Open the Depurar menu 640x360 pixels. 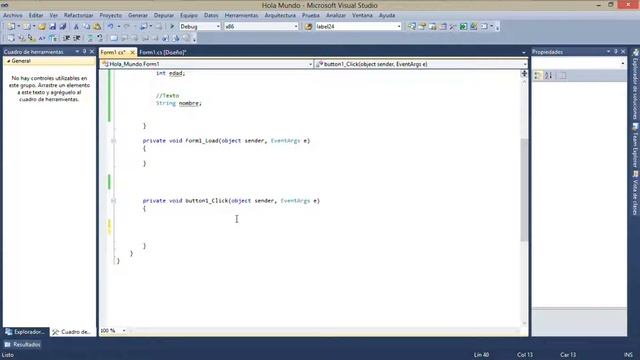(x=164, y=15)
